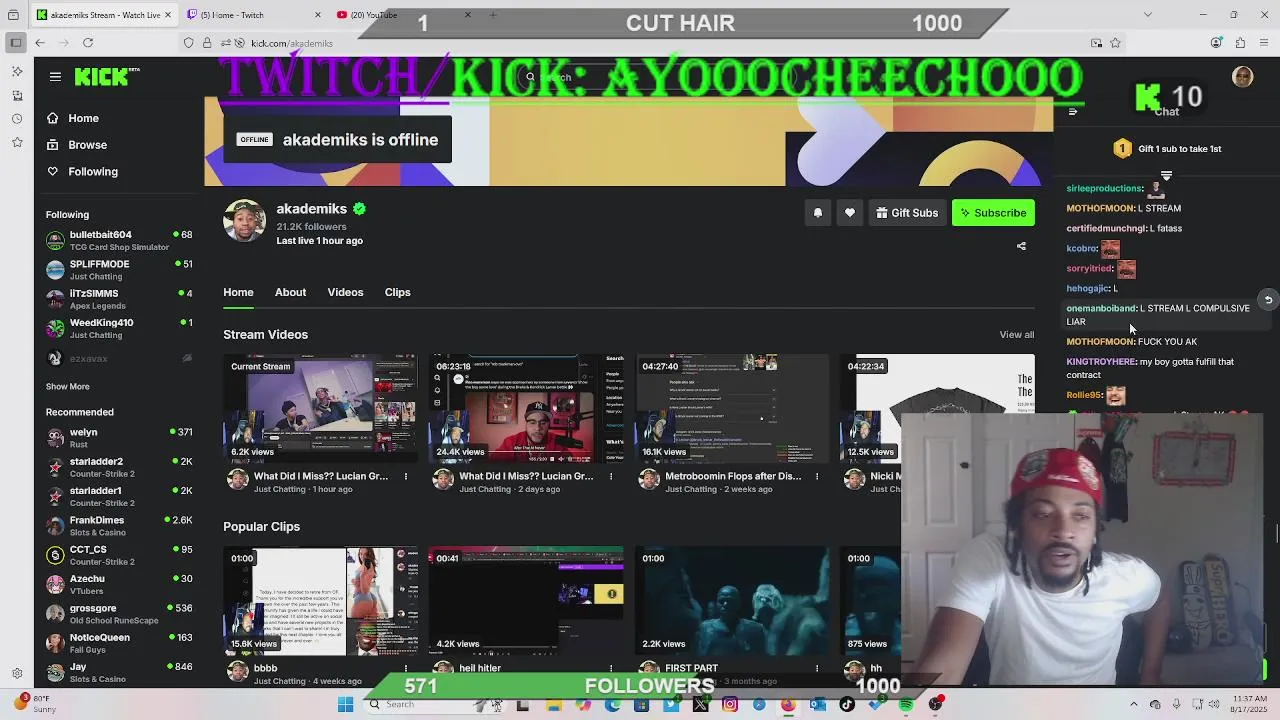
Task: Select the Clips channel tab
Action: [397, 292]
